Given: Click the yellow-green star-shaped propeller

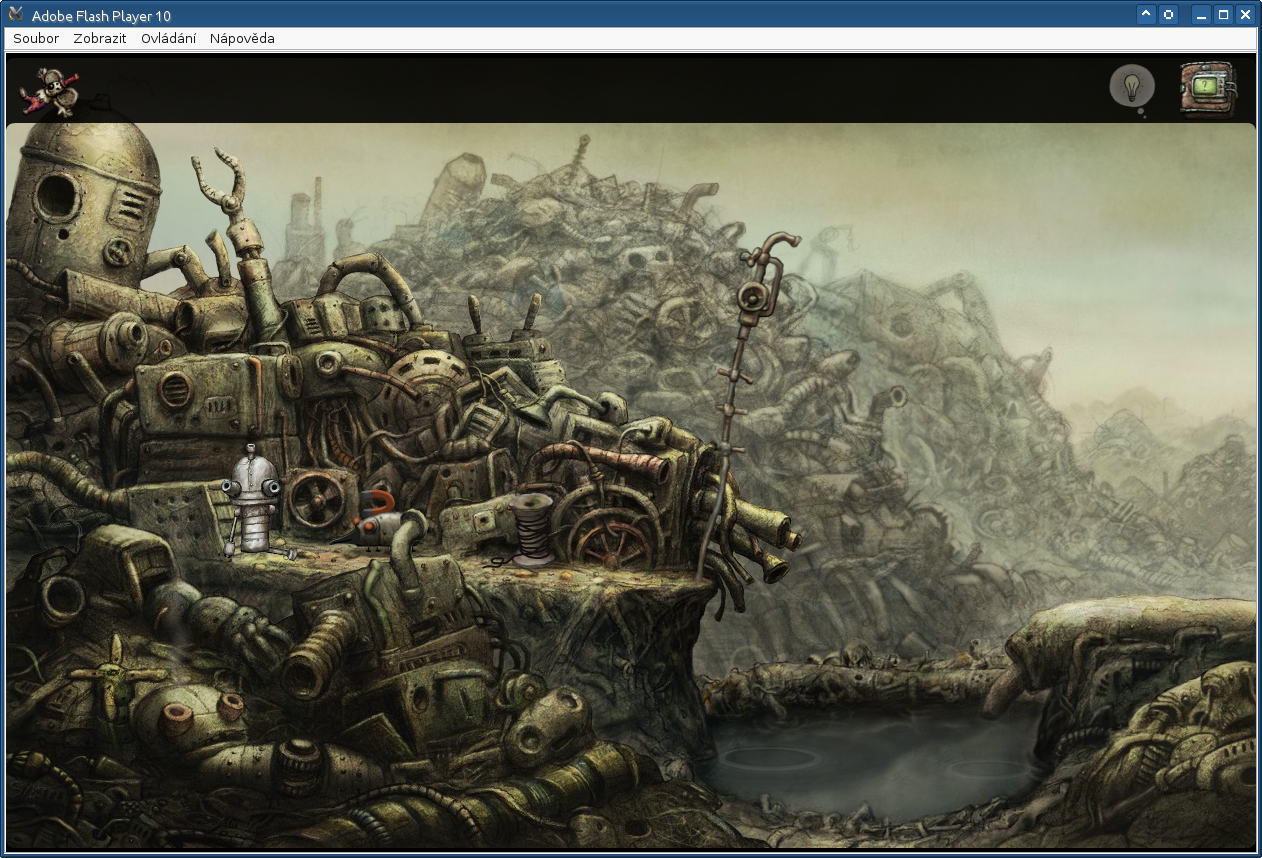Looking at the screenshot, I should coord(117,675).
